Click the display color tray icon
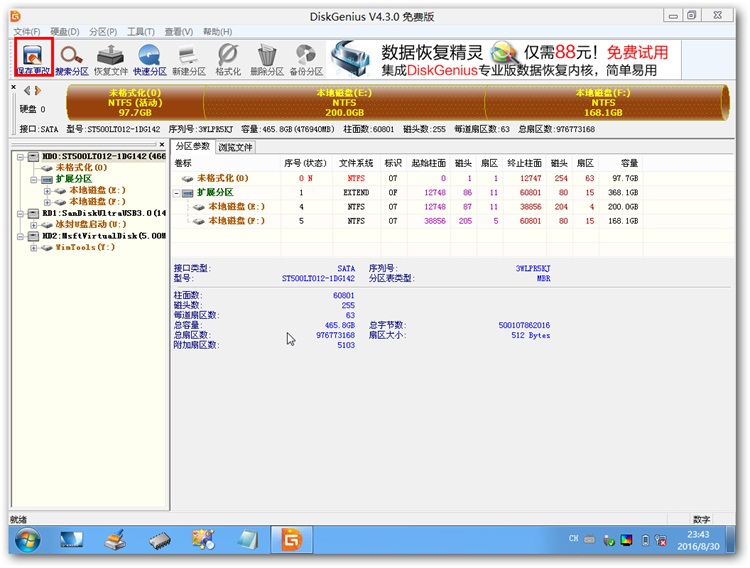 point(626,540)
